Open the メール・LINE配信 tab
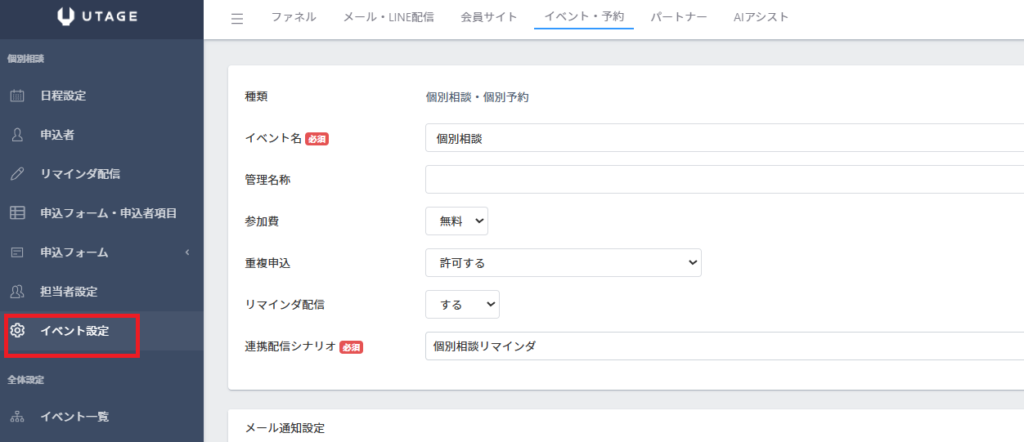 point(388,17)
